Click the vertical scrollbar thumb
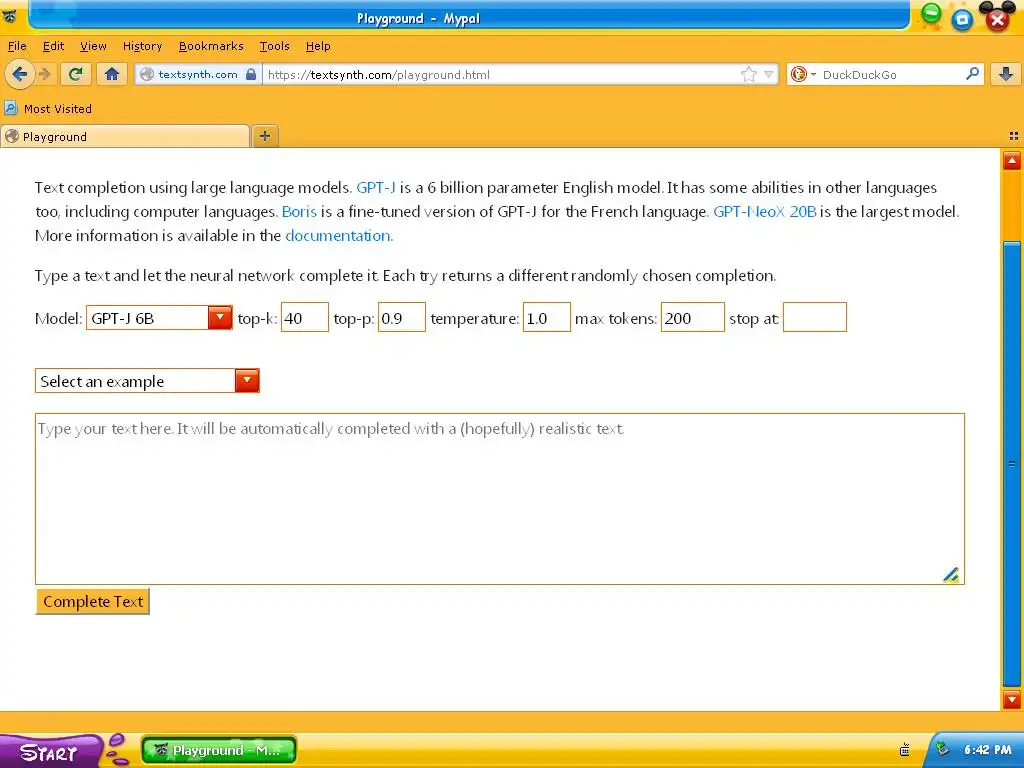The image size is (1024, 768). tap(1012, 464)
